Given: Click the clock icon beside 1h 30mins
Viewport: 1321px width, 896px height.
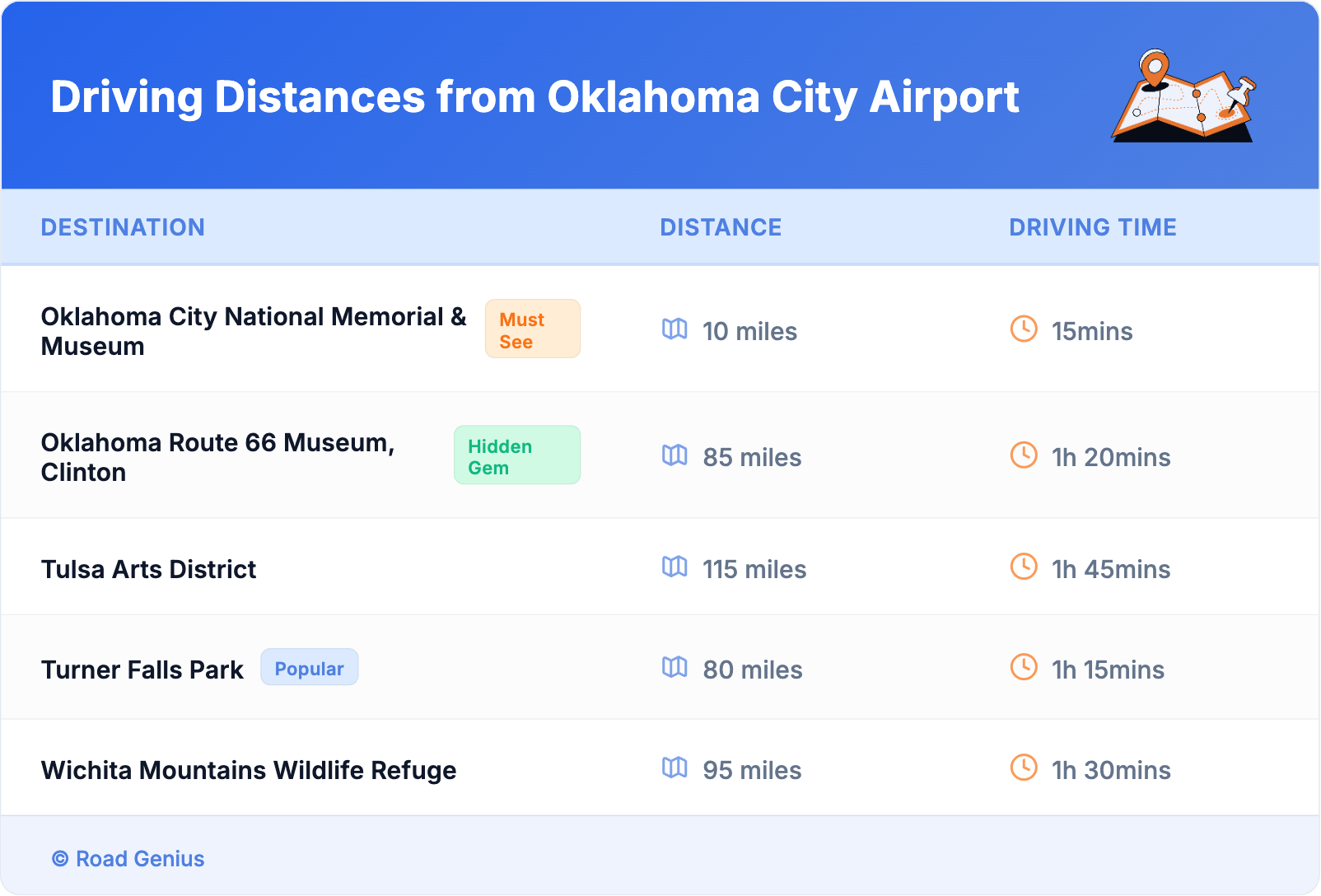Looking at the screenshot, I should (x=1024, y=768).
